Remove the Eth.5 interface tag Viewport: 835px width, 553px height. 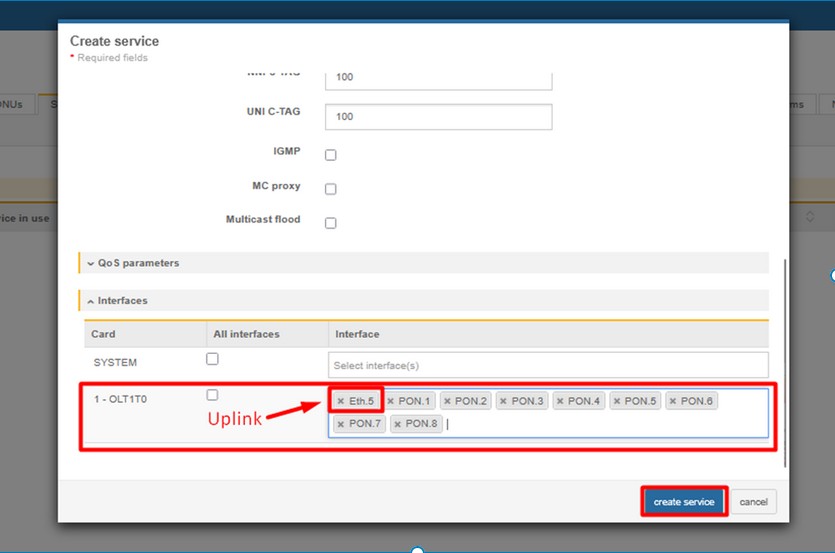[341, 401]
